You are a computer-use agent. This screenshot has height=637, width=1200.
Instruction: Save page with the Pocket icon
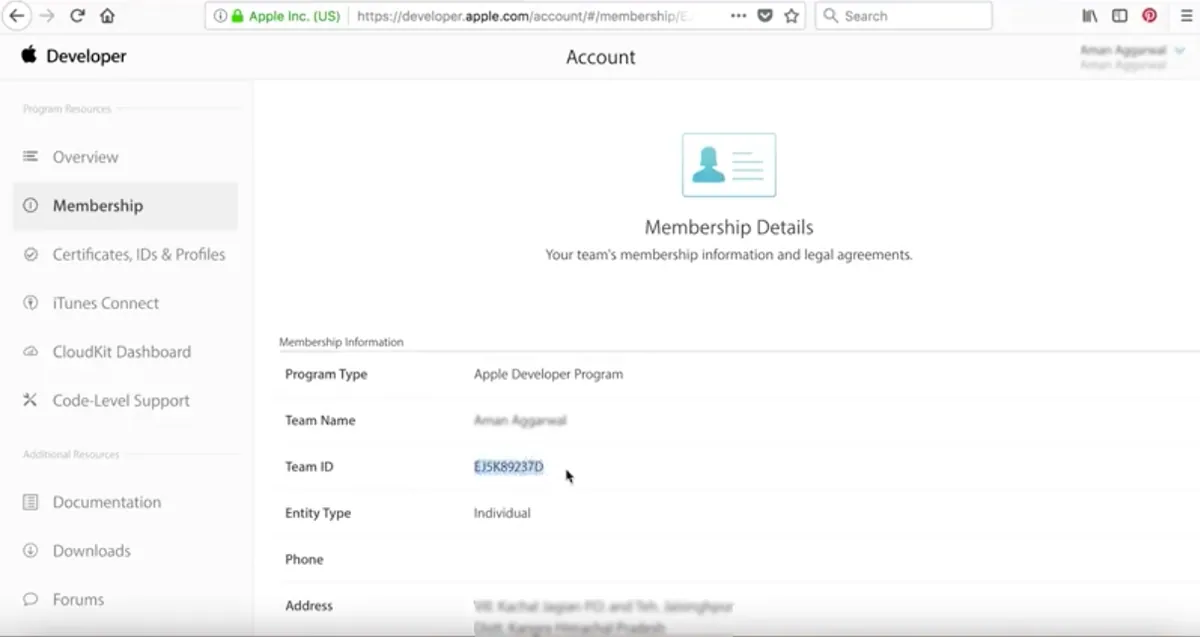(765, 16)
